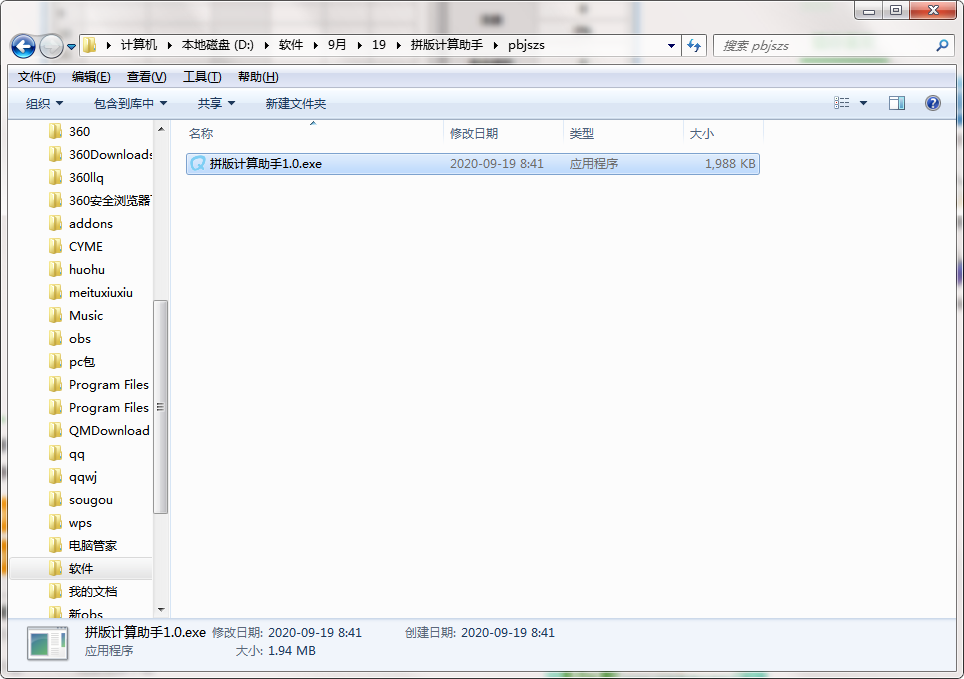
Task: Click the navigation pane scrollbar thumb
Action: [160, 407]
